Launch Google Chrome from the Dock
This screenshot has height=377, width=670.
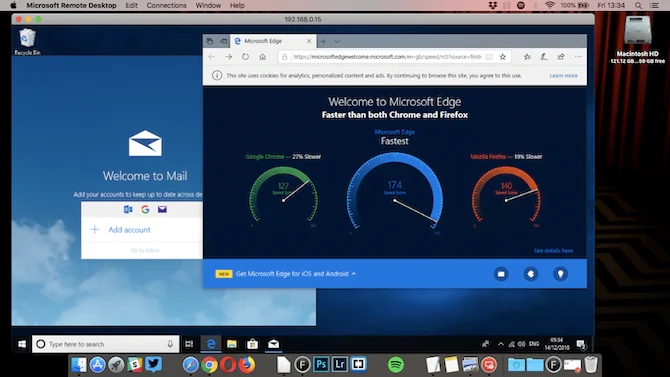click(x=209, y=365)
